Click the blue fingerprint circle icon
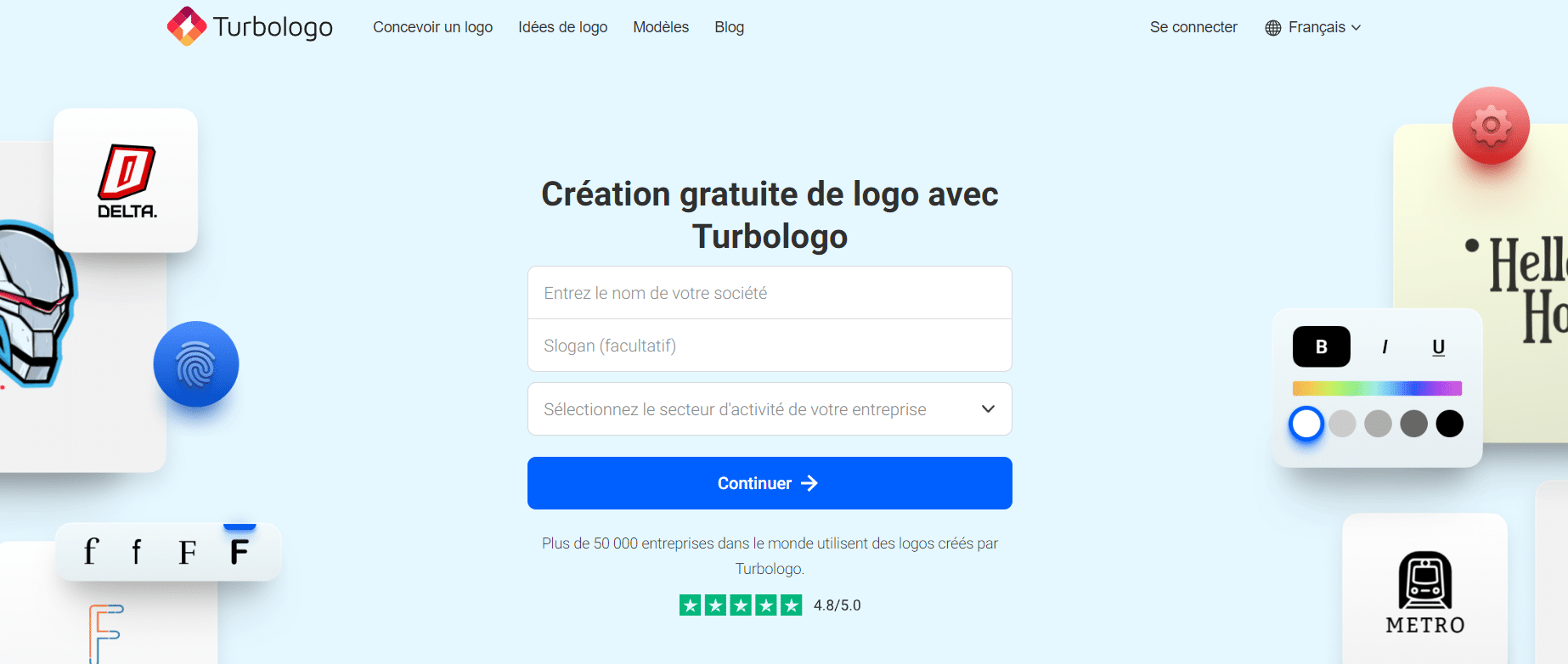The width and height of the screenshot is (1568, 664). click(196, 364)
